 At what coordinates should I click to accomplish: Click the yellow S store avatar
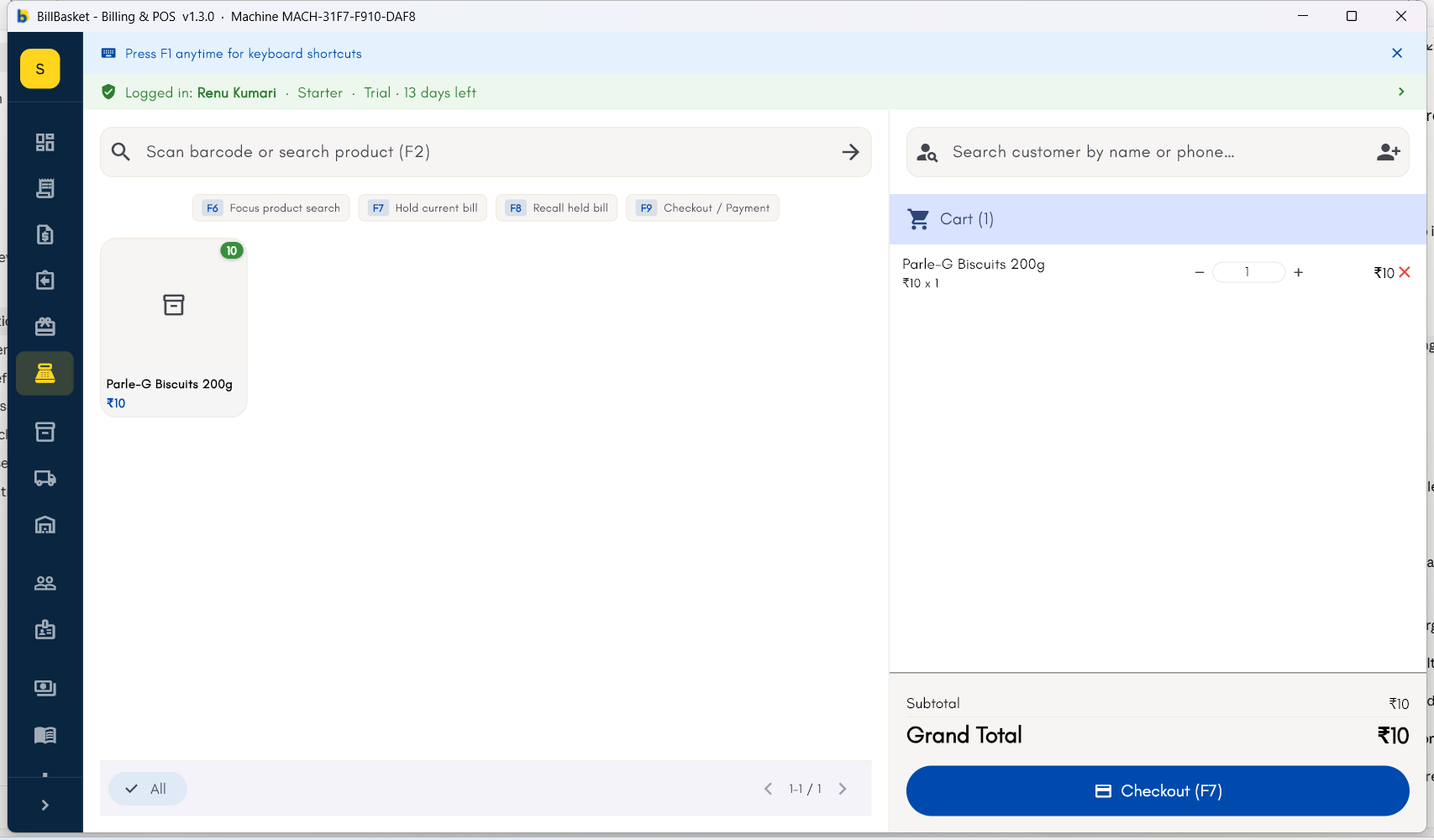click(39, 69)
